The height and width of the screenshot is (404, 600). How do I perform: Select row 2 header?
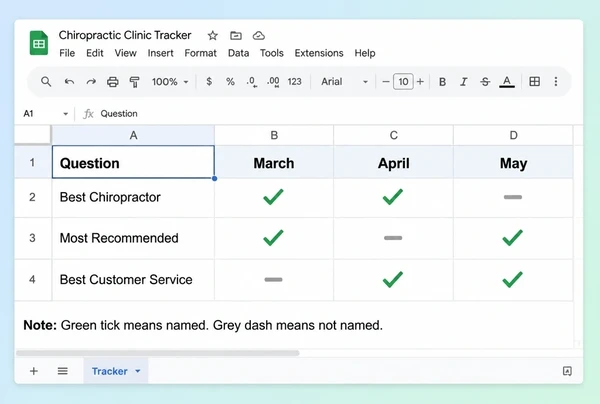33,197
